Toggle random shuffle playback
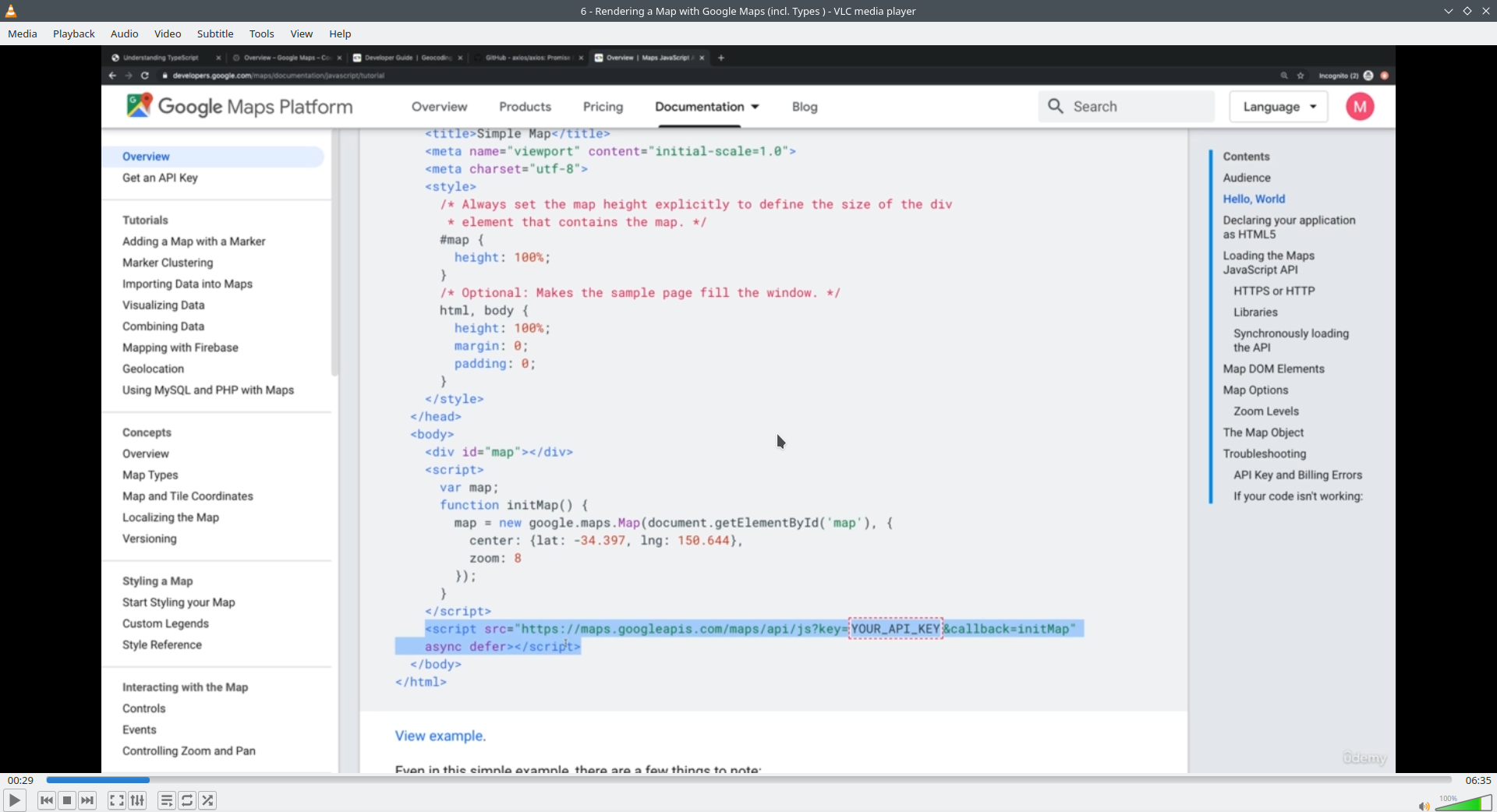Image resolution: width=1497 pixels, height=812 pixels. (207, 800)
